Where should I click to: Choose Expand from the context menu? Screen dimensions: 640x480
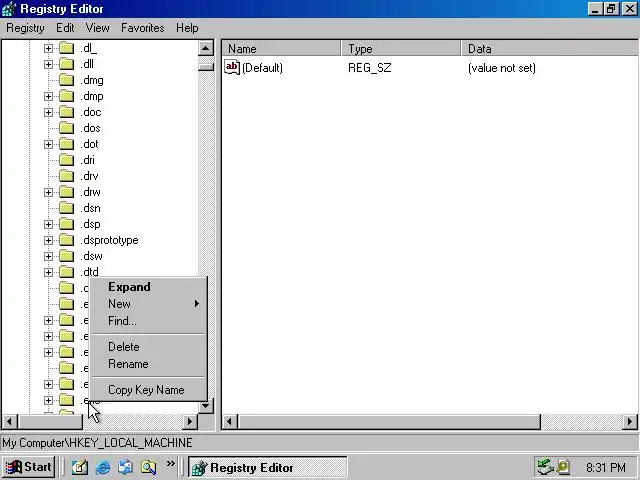click(149, 287)
